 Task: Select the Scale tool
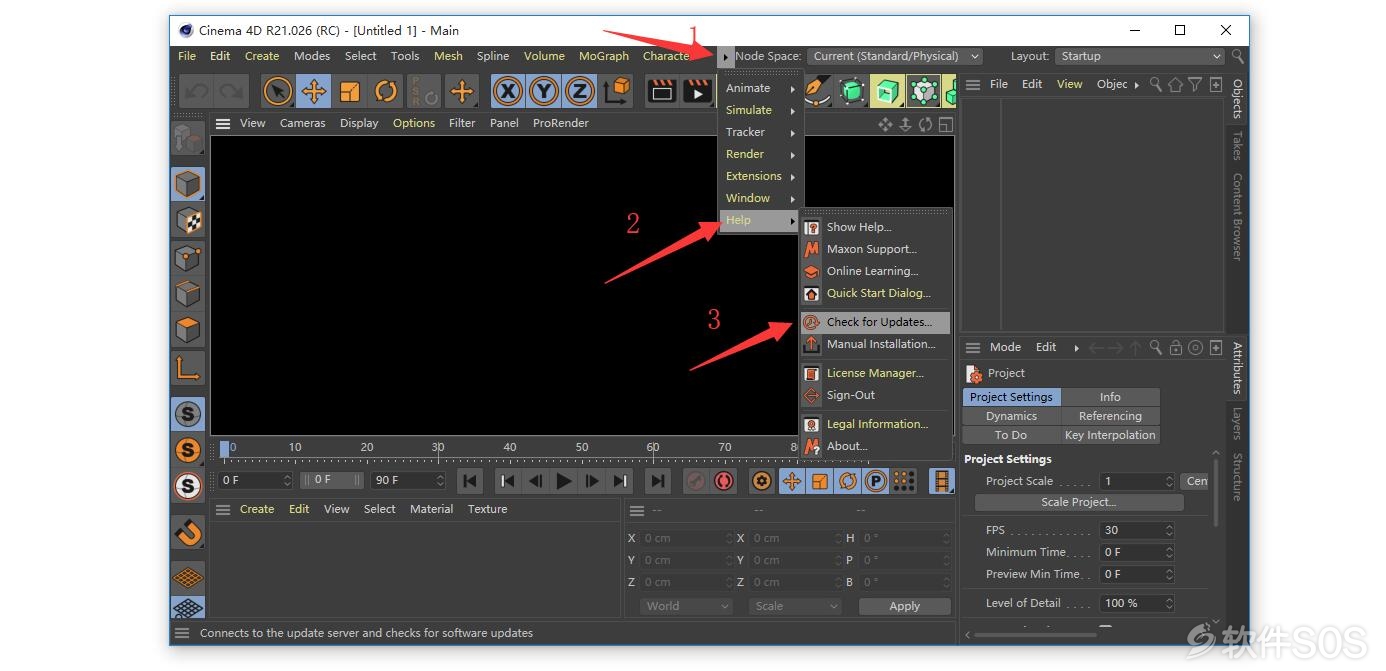(350, 92)
